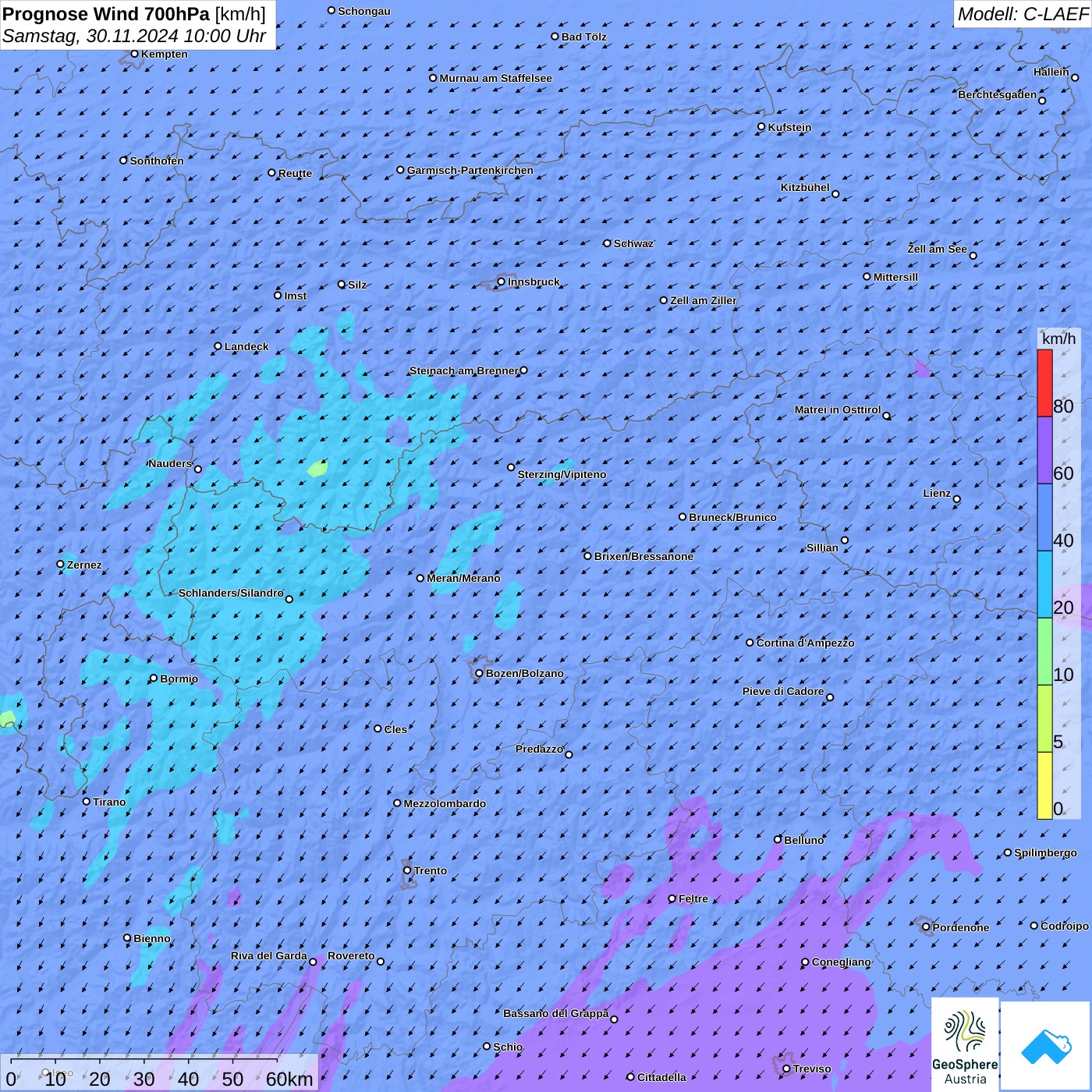Click the Sillian city marker

845,540
